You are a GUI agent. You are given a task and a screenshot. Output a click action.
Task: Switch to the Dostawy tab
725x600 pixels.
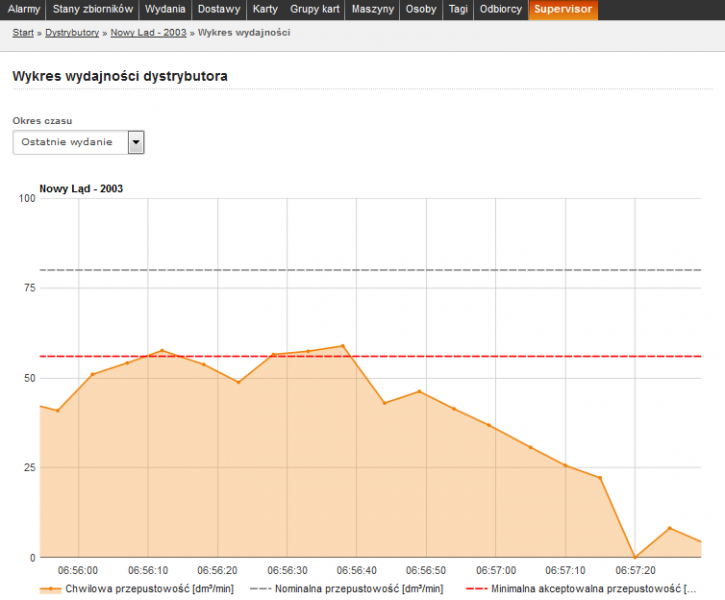tap(219, 9)
